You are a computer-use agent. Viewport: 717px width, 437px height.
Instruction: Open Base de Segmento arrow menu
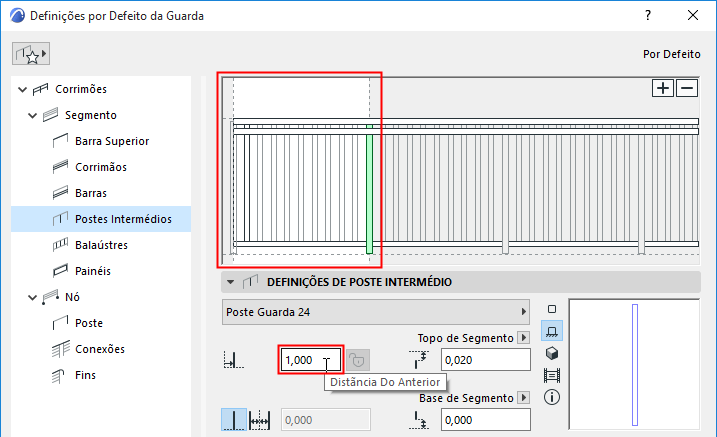point(524,398)
